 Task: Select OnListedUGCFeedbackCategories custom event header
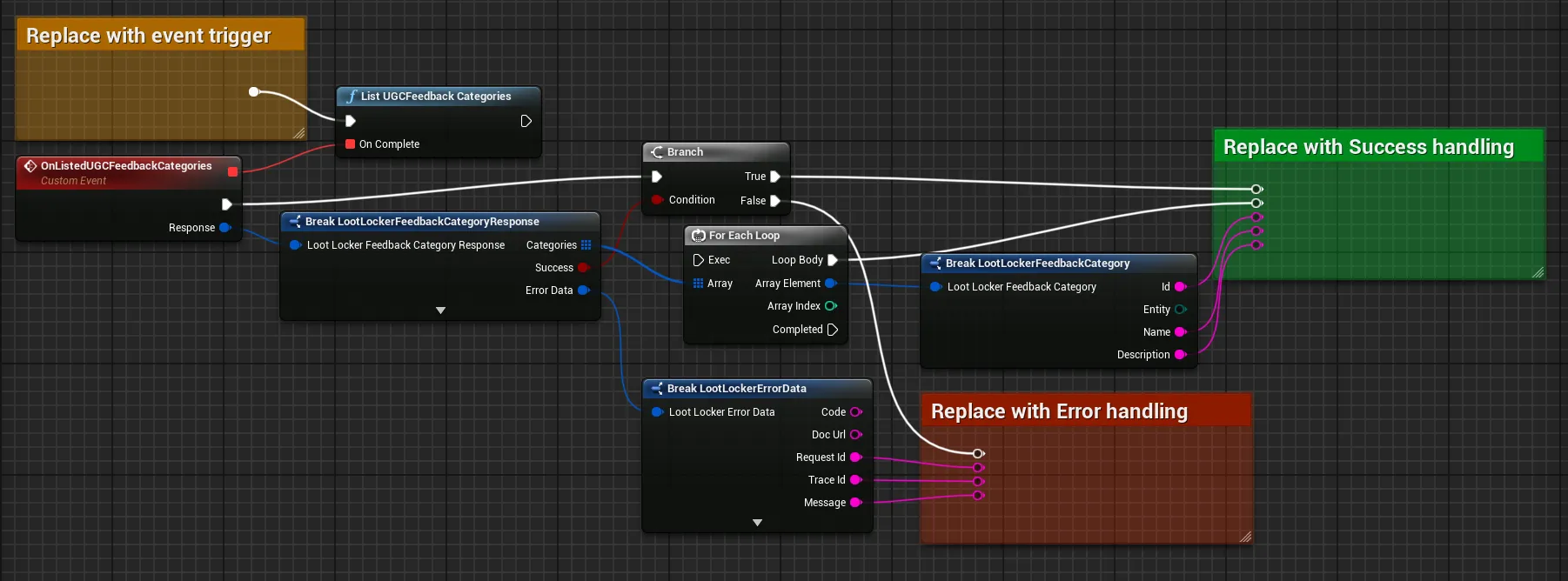pyautogui.click(x=128, y=172)
